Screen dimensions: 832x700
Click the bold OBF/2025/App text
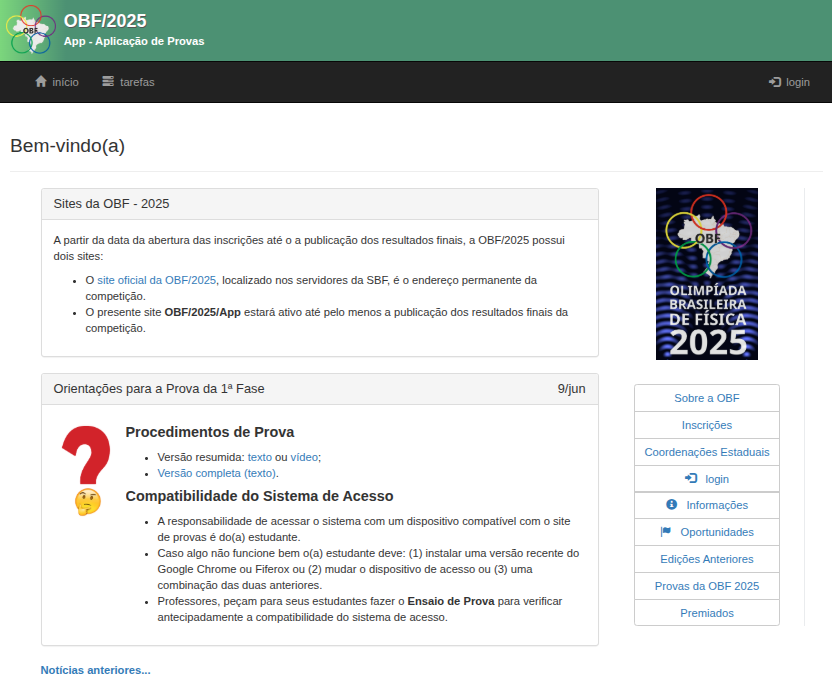(x=203, y=312)
